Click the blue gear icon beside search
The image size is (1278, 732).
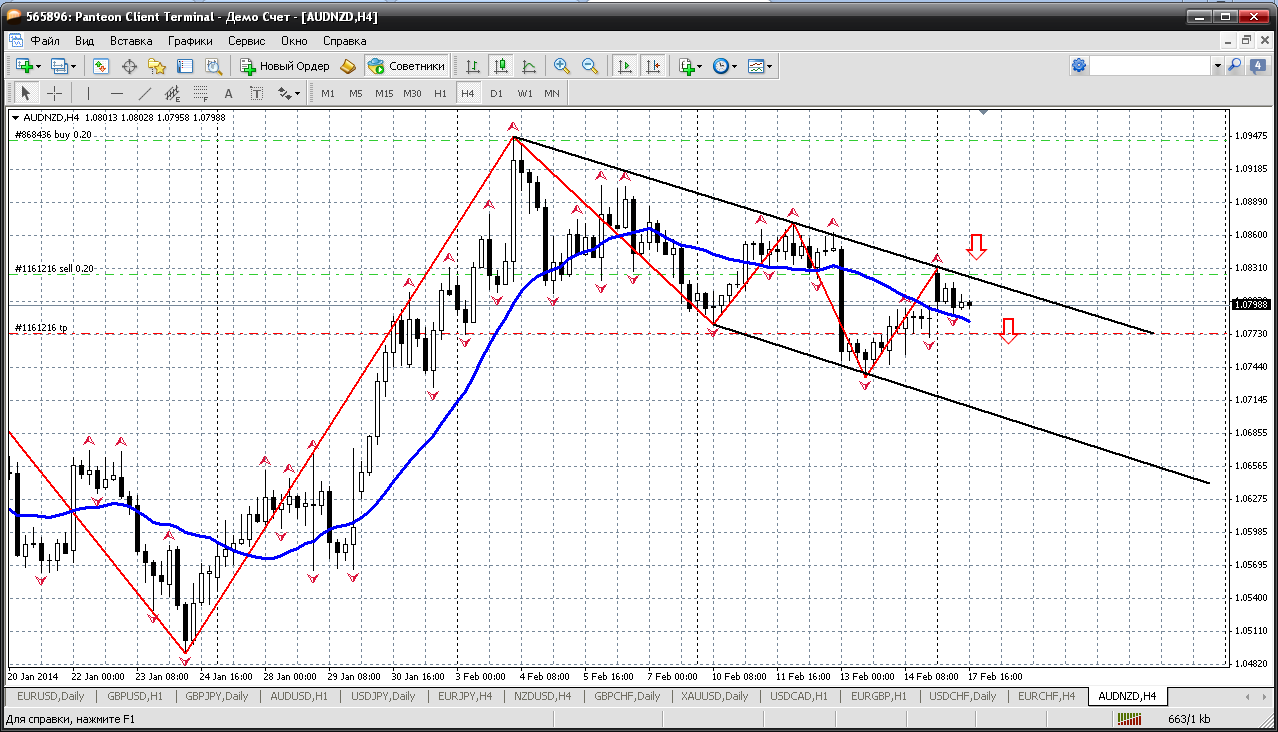(1079, 65)
